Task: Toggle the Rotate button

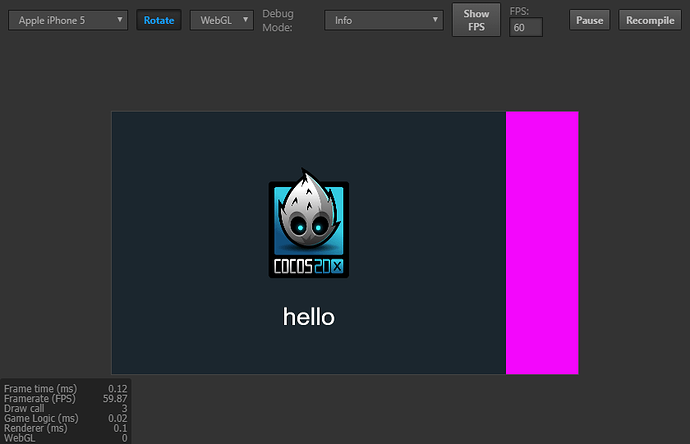Action: click(x=159, y=20)
